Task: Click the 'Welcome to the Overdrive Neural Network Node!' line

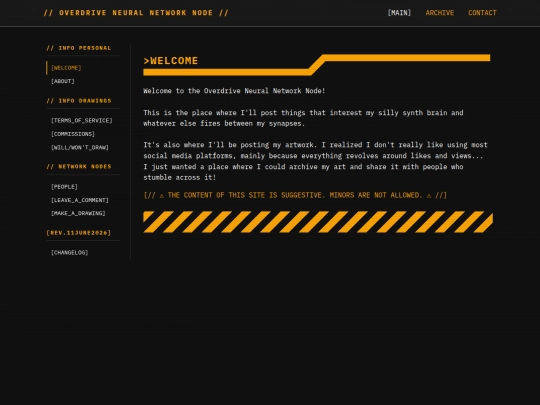Action: (x=234, y=91)
